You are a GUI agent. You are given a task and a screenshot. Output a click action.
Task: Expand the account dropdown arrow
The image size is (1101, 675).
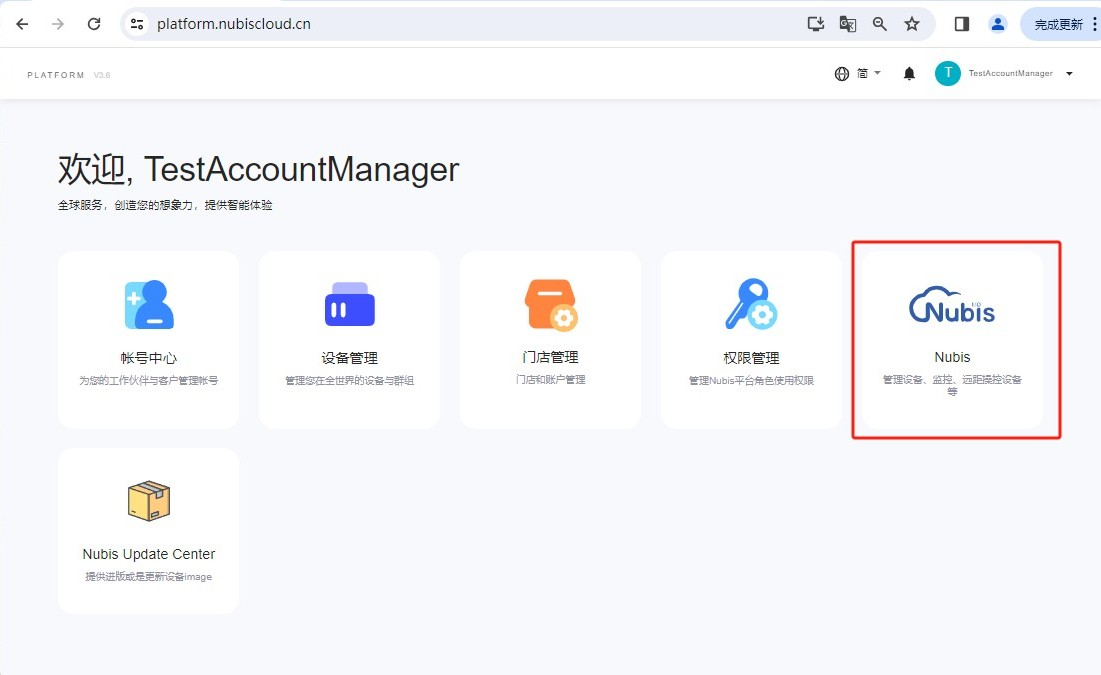[1069, 73]
